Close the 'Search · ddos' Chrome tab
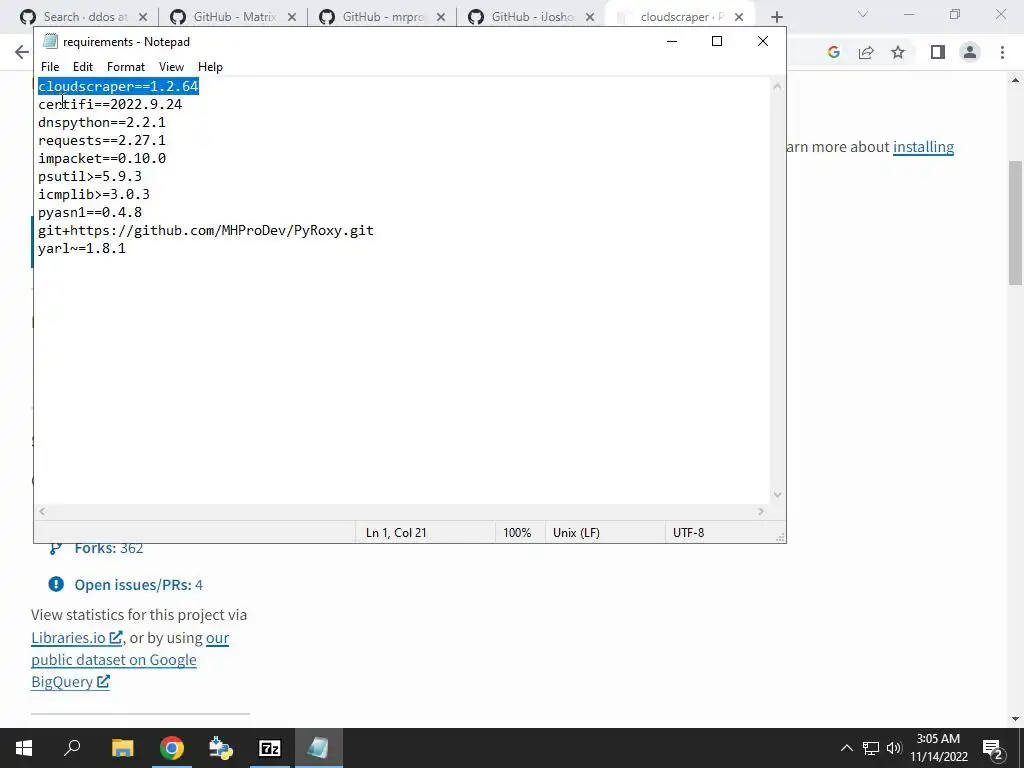 (143, 17)
